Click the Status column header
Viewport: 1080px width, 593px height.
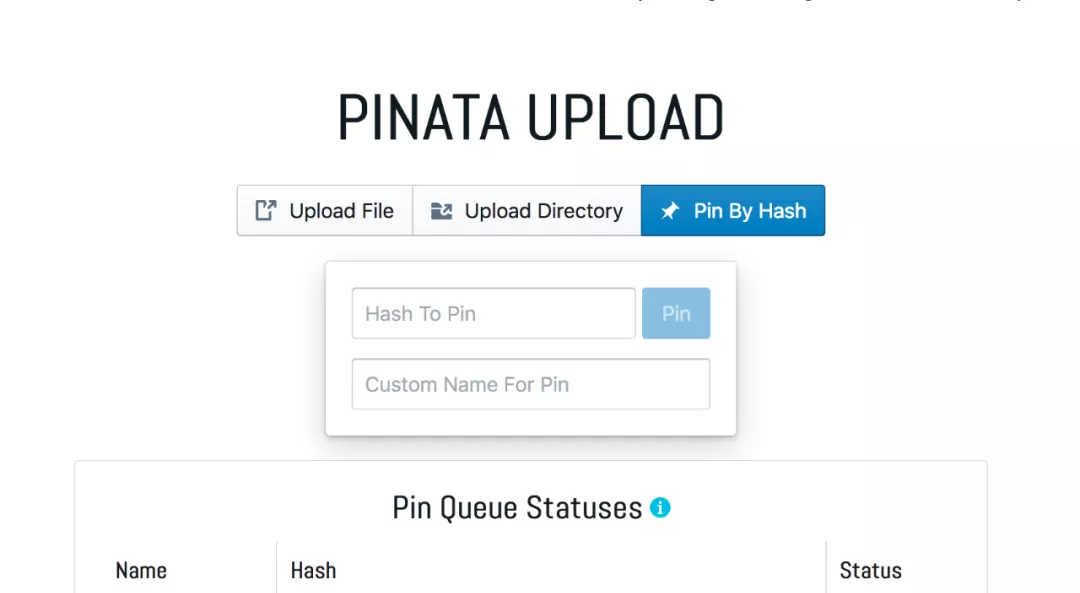870,571
